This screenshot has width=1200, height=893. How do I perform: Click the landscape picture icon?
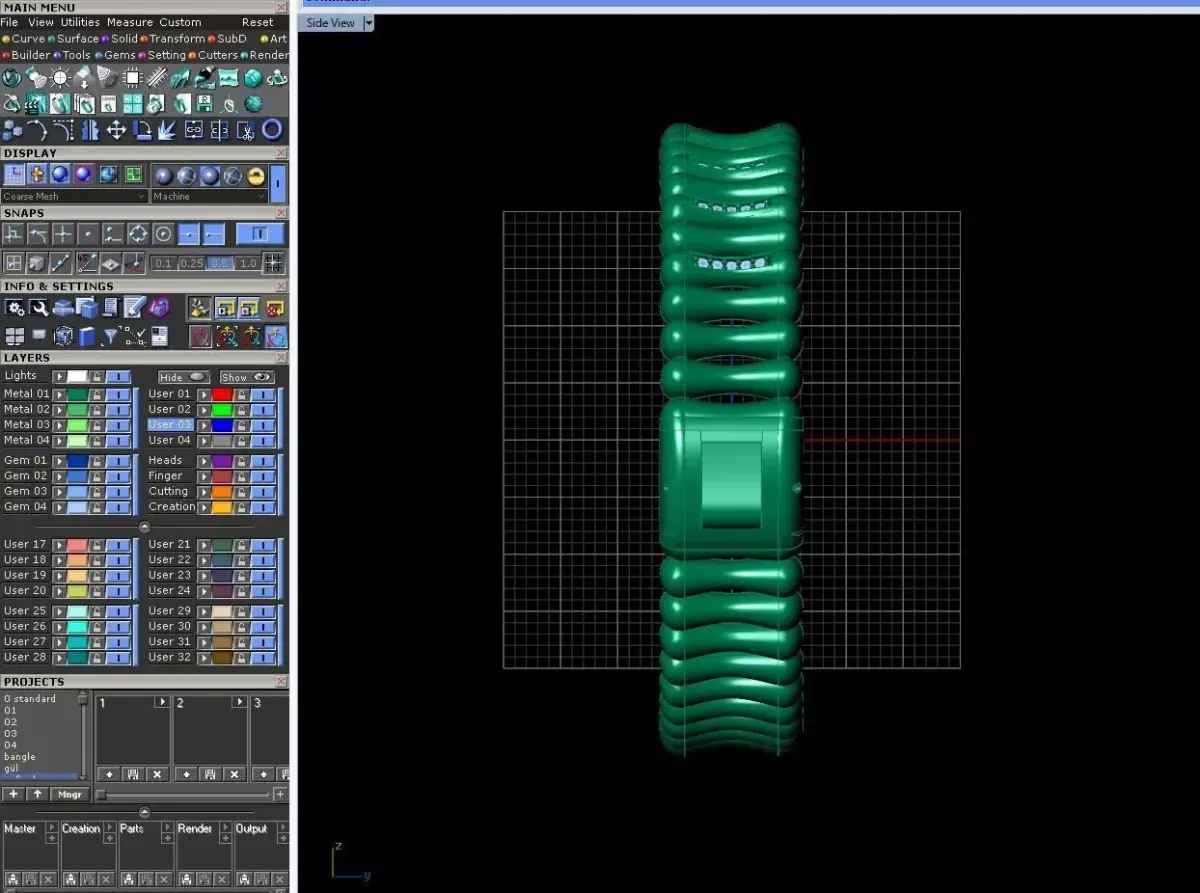coord(228,77)
